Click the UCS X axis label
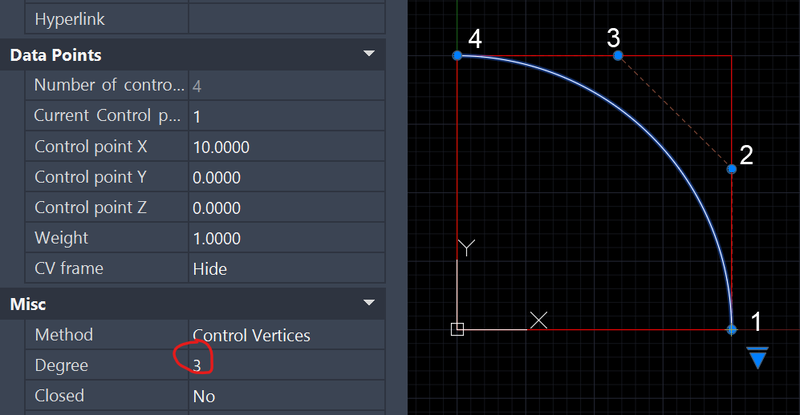This screenshot has height=415, width=800. pos(538,321)
